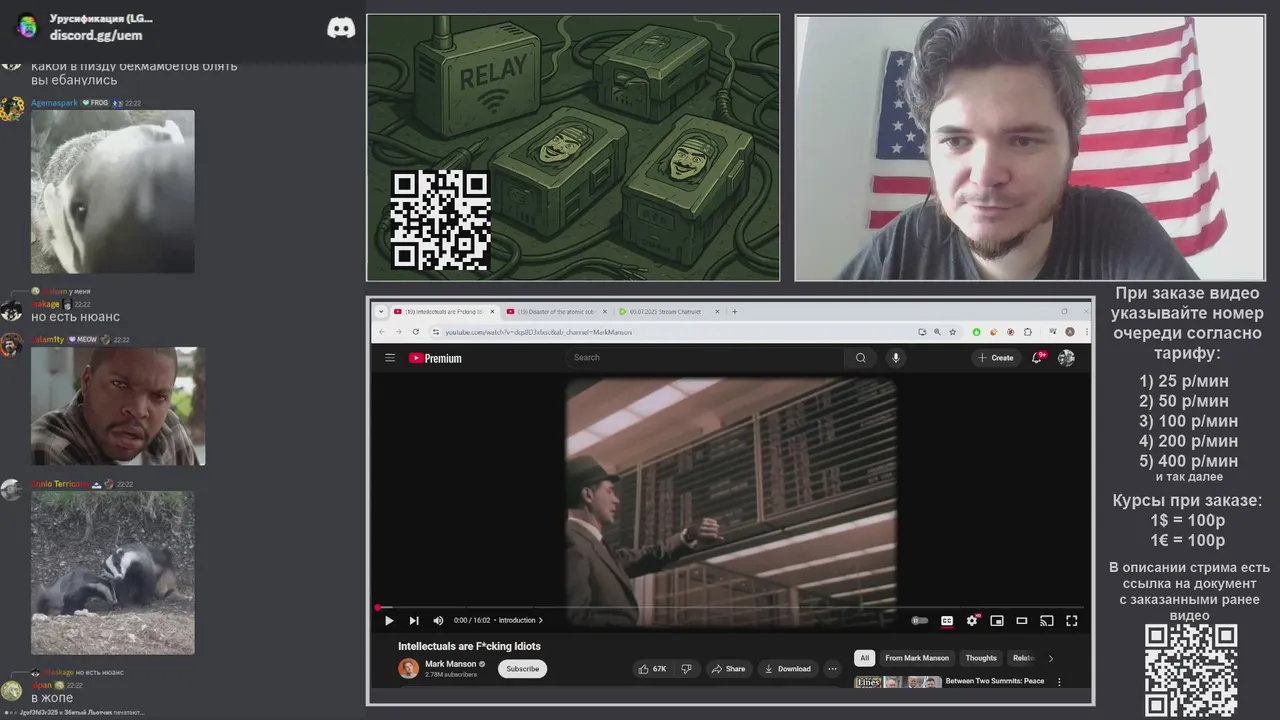Click the Agemaspark username in chat
1280x720 pixels.
point(54,103)
